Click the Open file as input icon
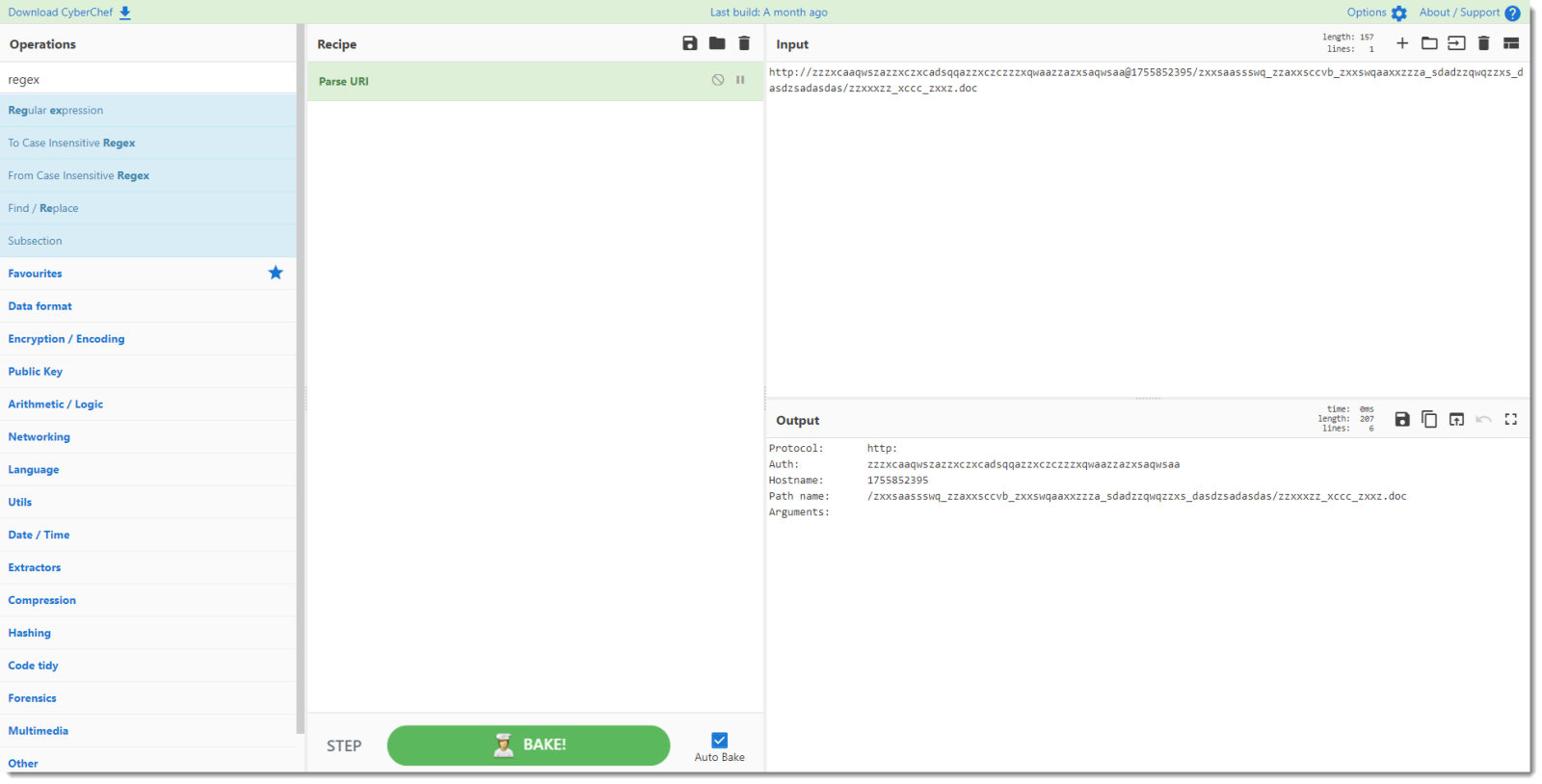The image size is (1542, 784). (1456, 43)
